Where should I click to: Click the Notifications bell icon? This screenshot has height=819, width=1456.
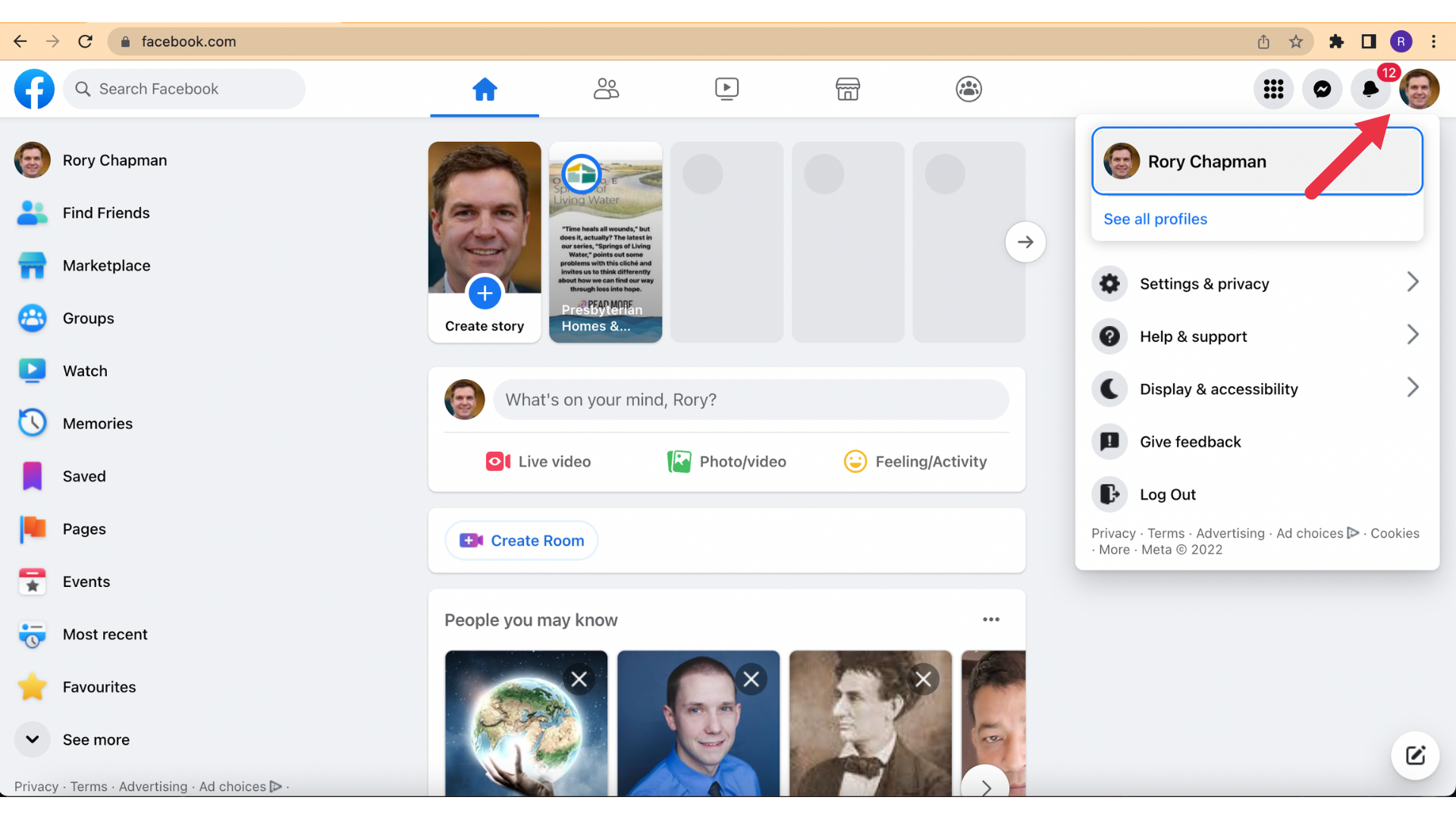tap(1370, 89)
